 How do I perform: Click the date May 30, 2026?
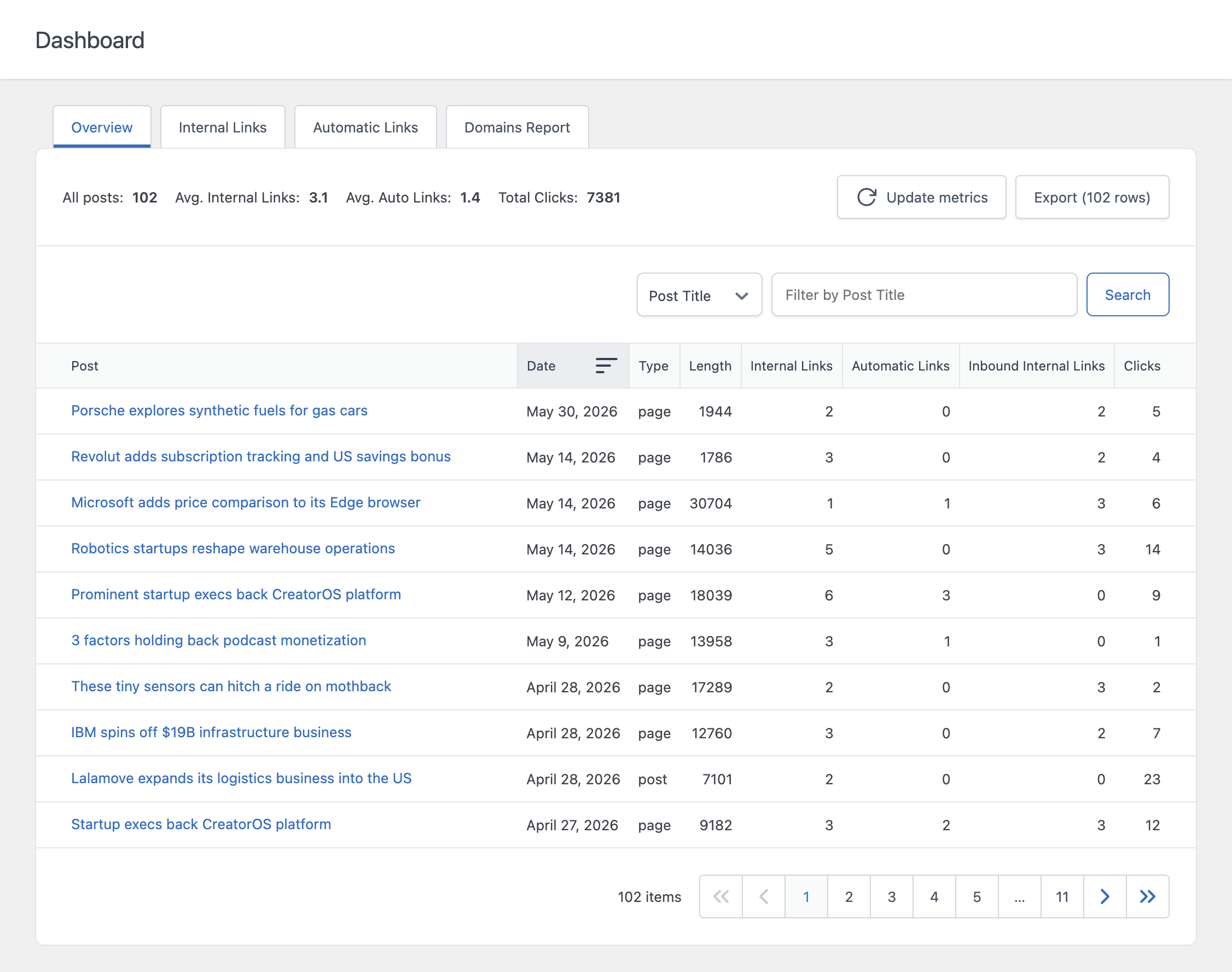572,411
